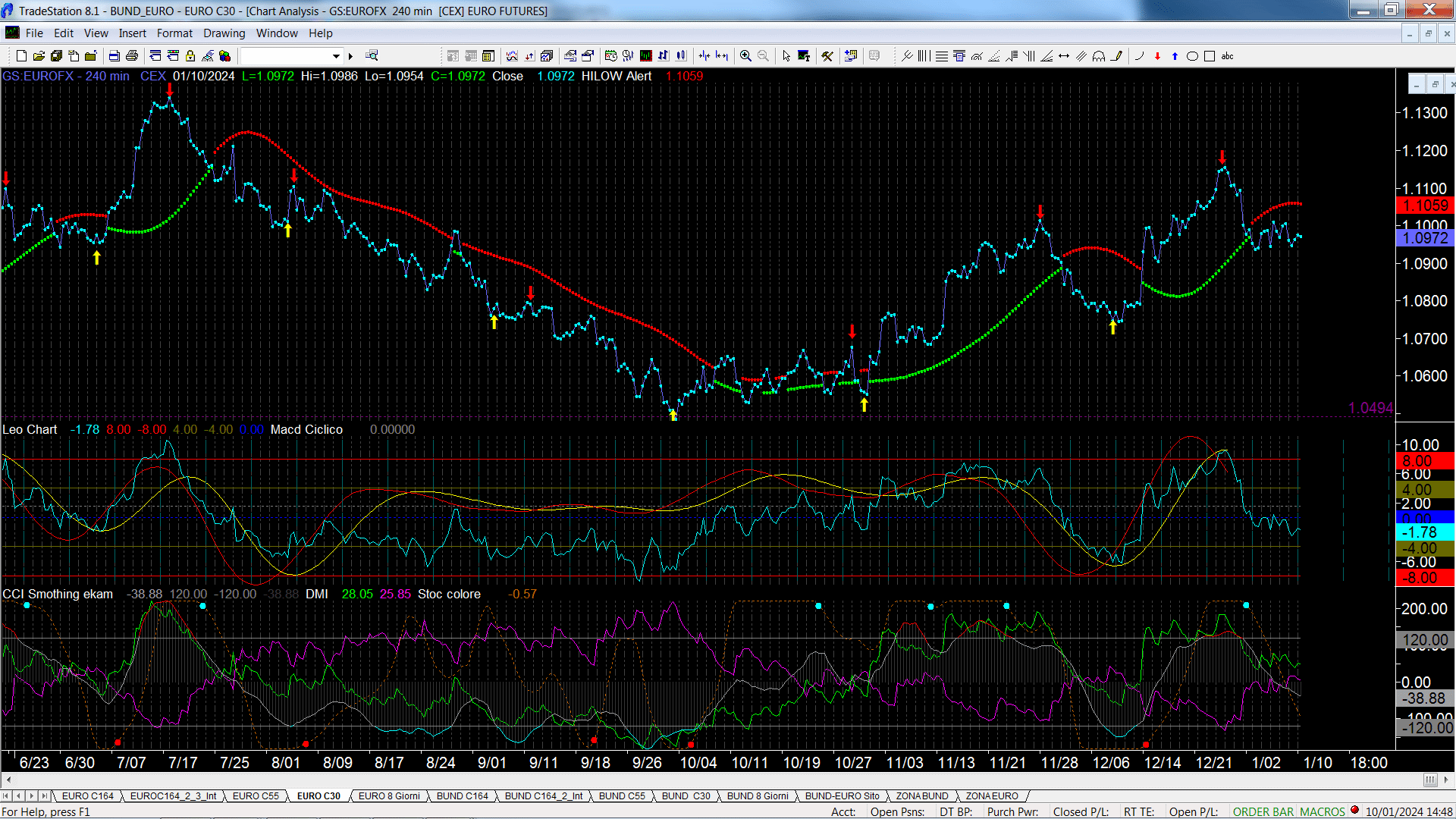Open the Insert menu
Image resolution: width=1456 pixels, height=819 pixels.
coord(133,33)
